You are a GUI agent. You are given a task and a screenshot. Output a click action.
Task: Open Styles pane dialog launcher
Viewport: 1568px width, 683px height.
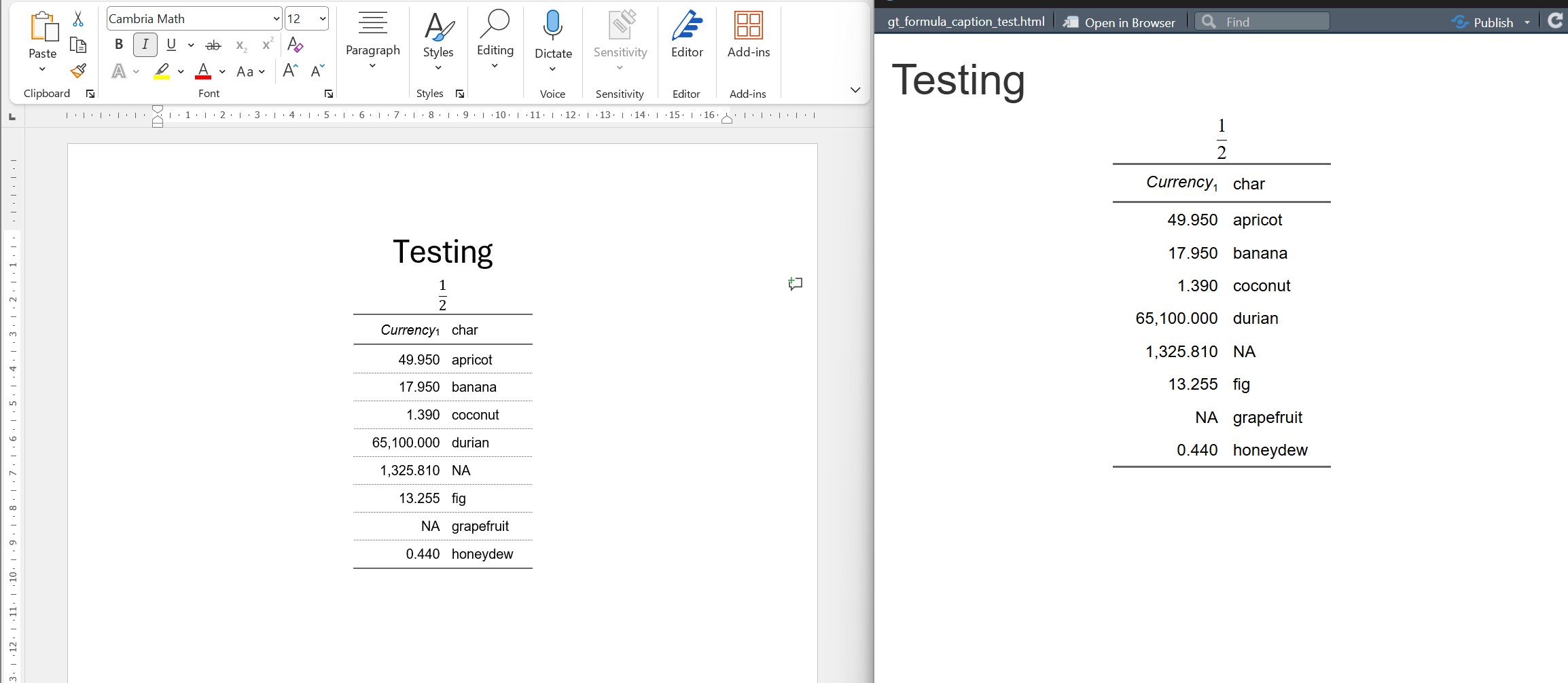tap(460, 94)
